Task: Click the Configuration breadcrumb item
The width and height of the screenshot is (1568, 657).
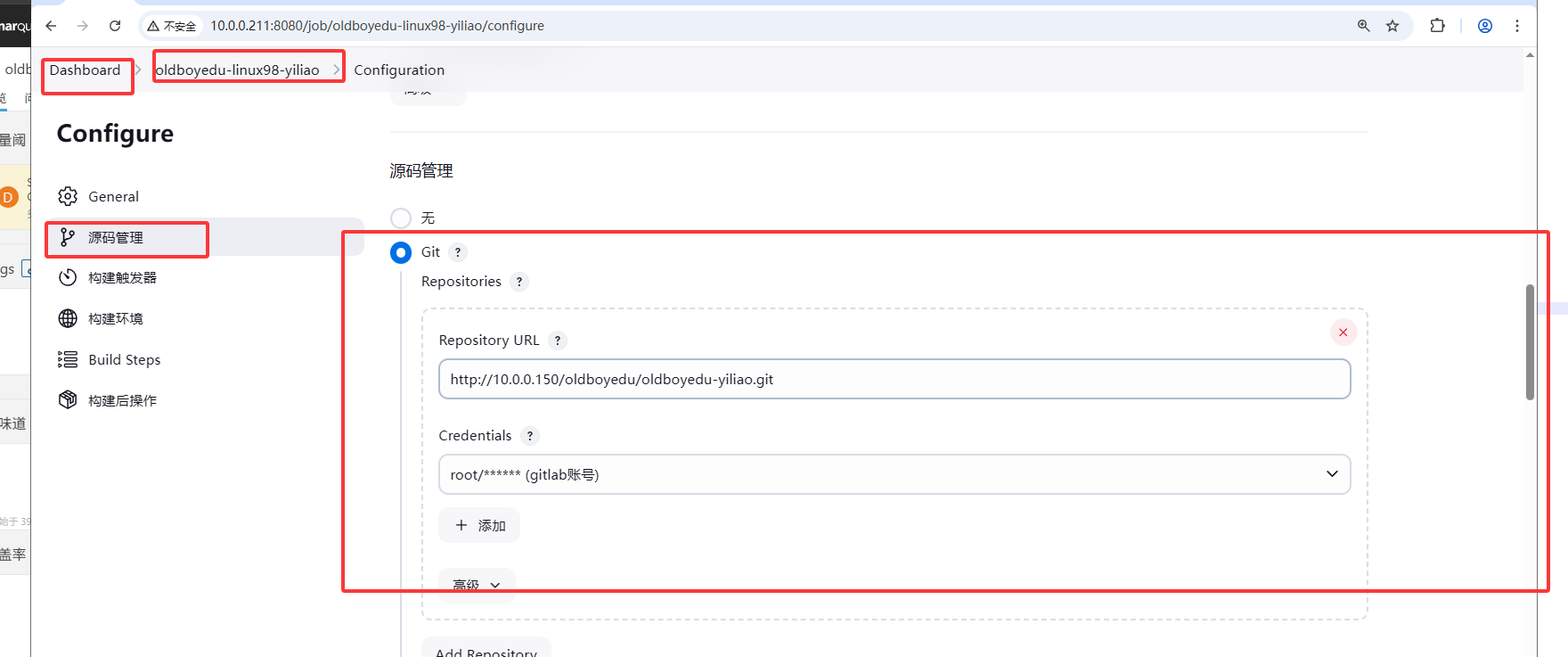Action: point(399,70)
